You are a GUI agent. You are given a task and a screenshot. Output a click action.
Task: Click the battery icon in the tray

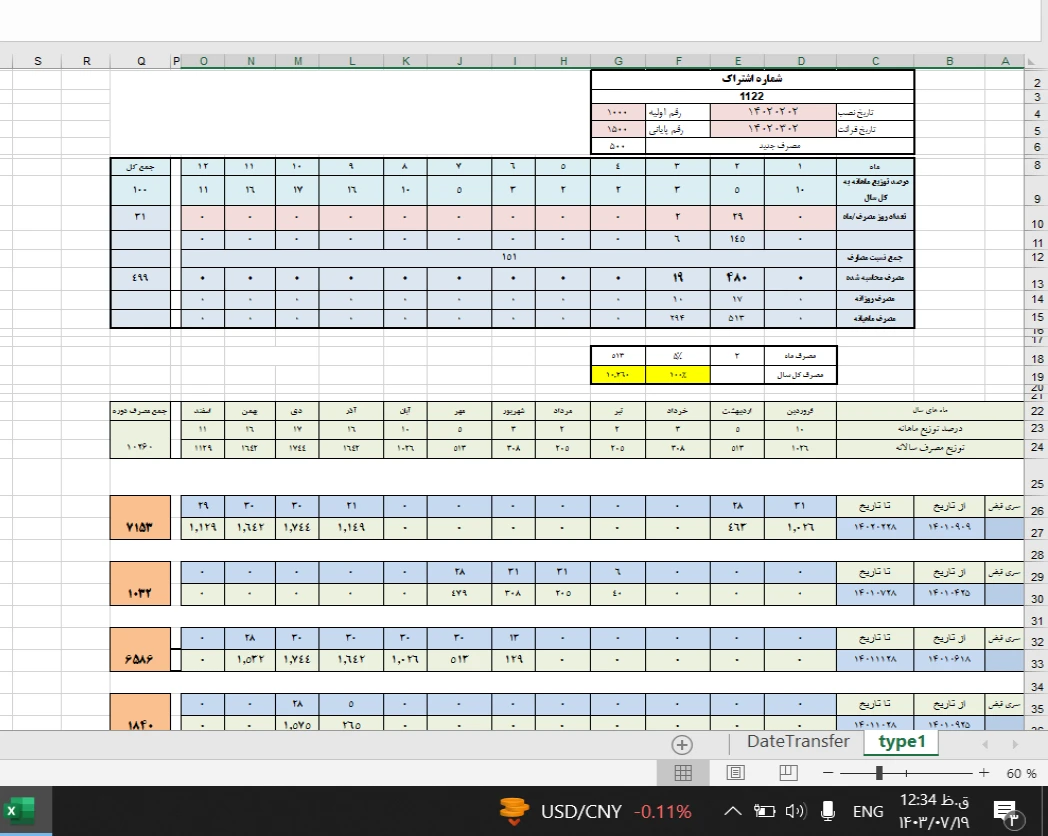(765, 811)
